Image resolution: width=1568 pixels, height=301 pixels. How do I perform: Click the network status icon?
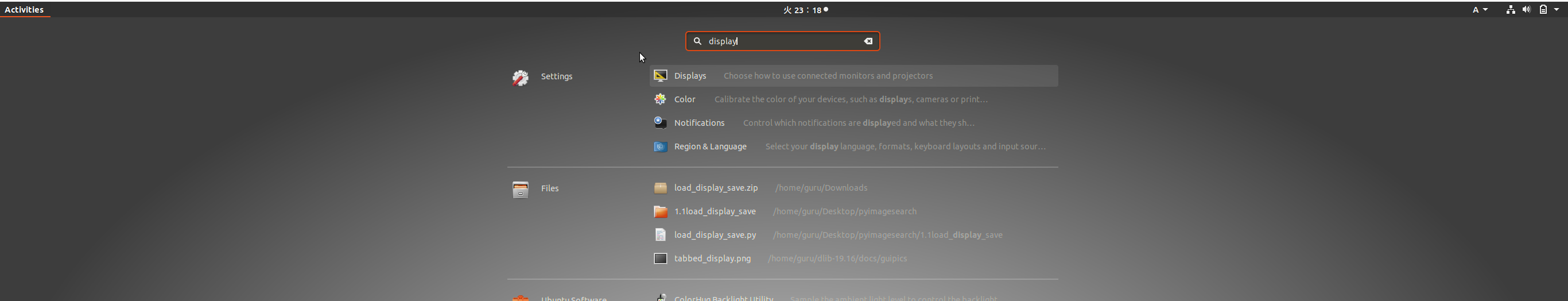pos(1511,10)
